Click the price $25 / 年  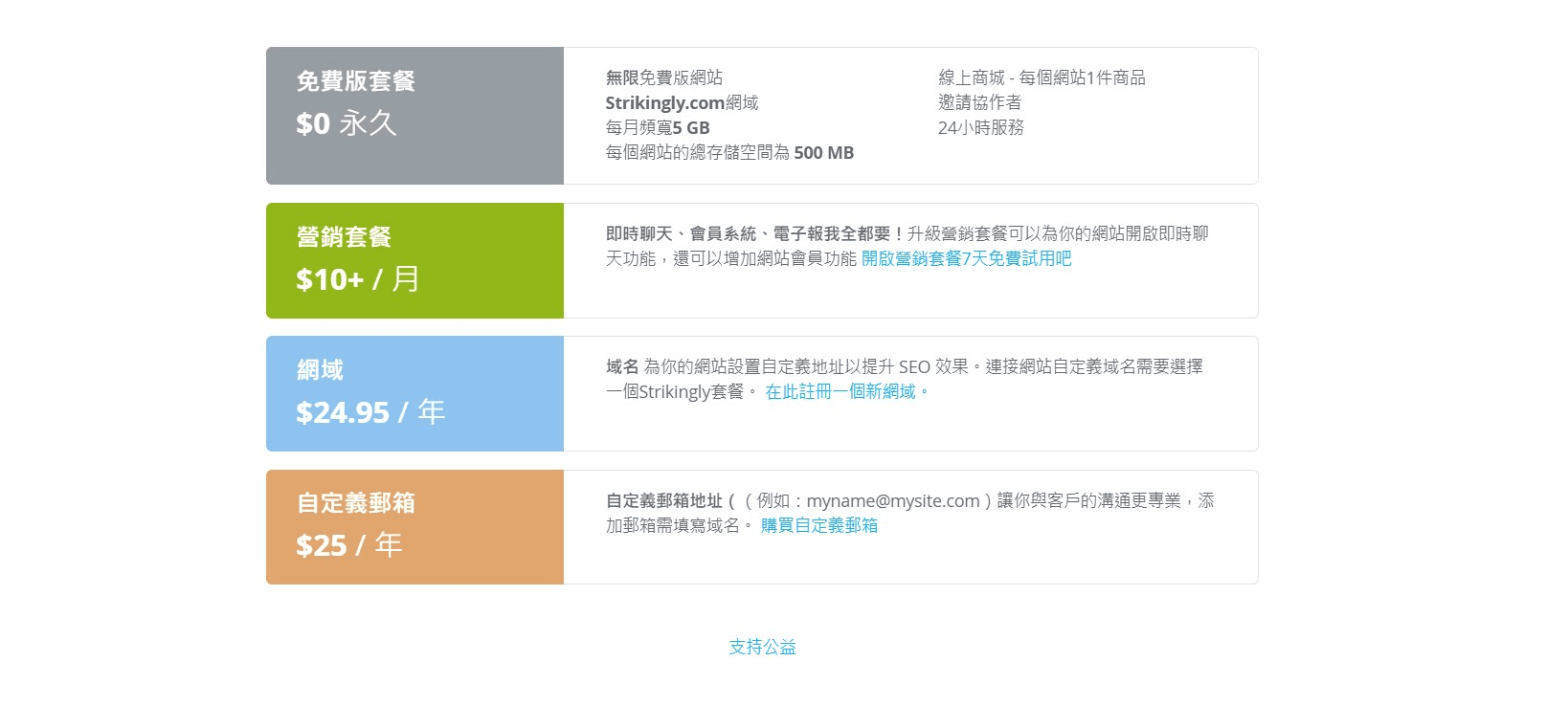(349, 545)
